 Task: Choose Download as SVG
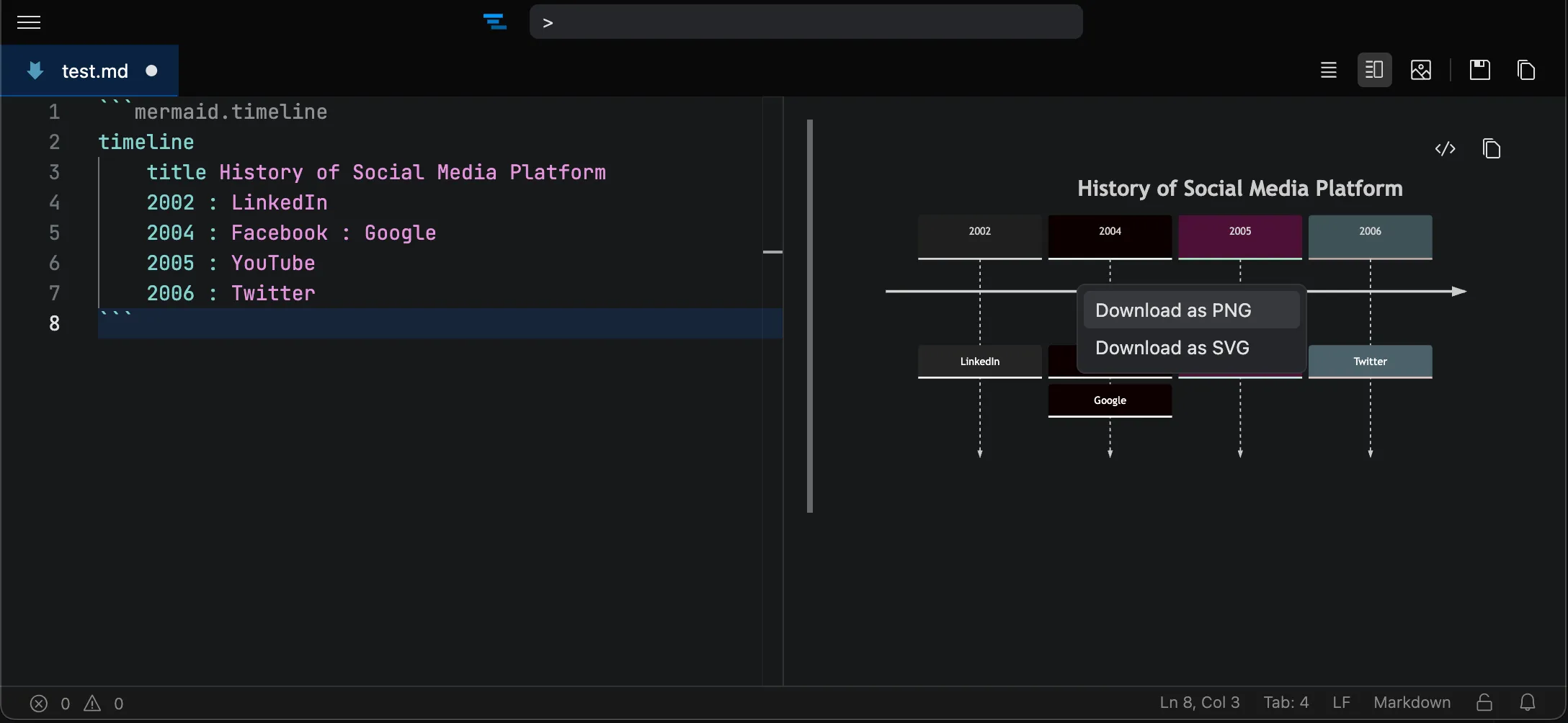pos(1172,348)
